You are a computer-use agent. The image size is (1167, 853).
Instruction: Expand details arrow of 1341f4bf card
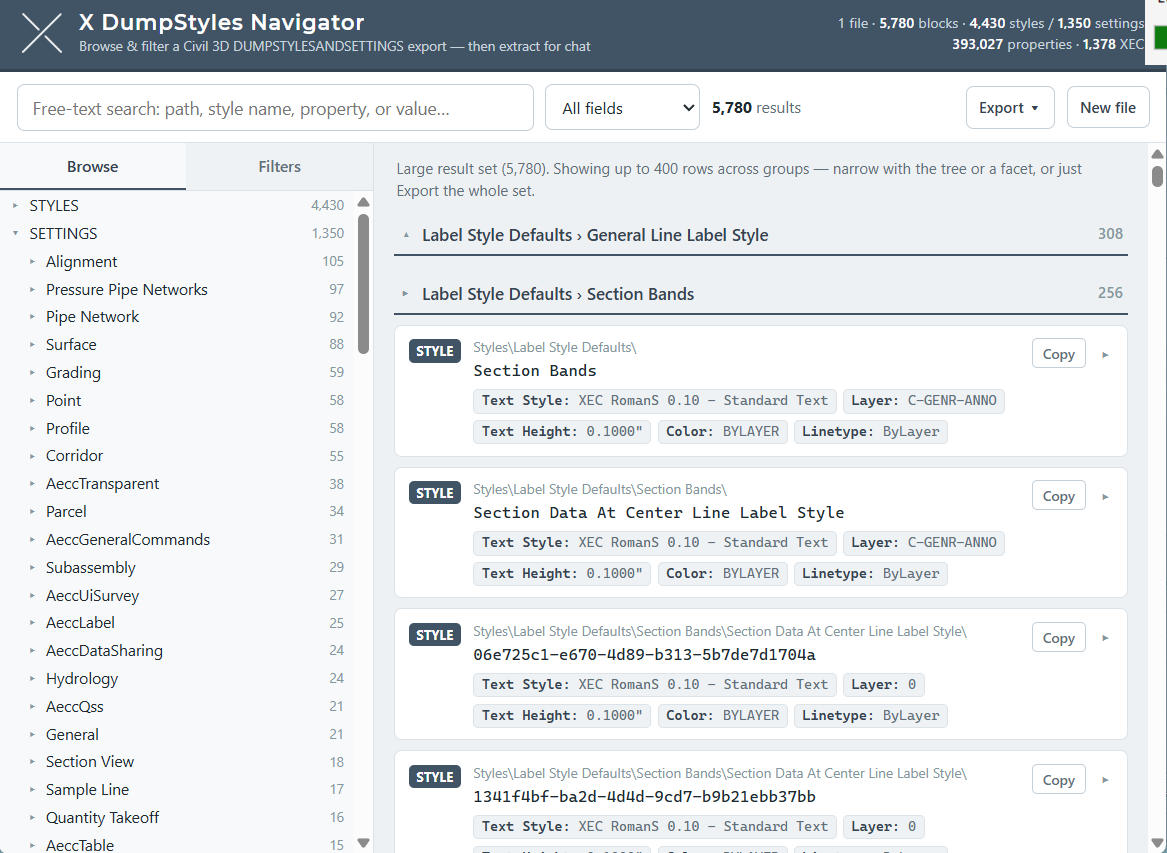tap(1105, 780)
